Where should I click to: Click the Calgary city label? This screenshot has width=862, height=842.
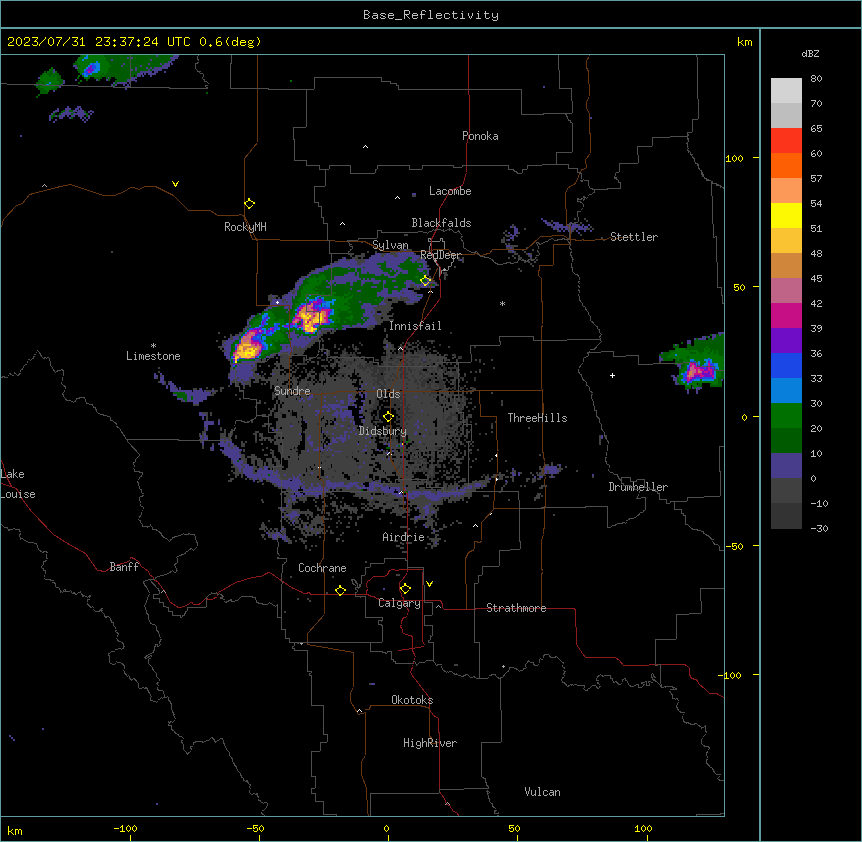click(x=400, y=603)
